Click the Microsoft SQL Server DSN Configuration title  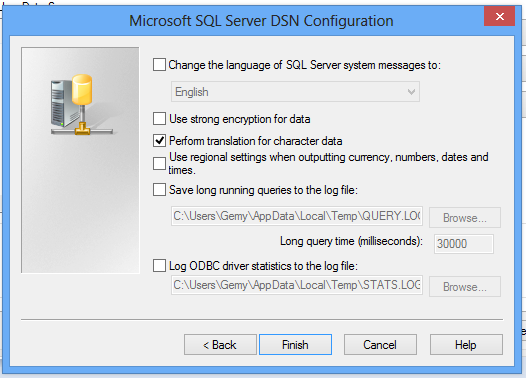261,21
